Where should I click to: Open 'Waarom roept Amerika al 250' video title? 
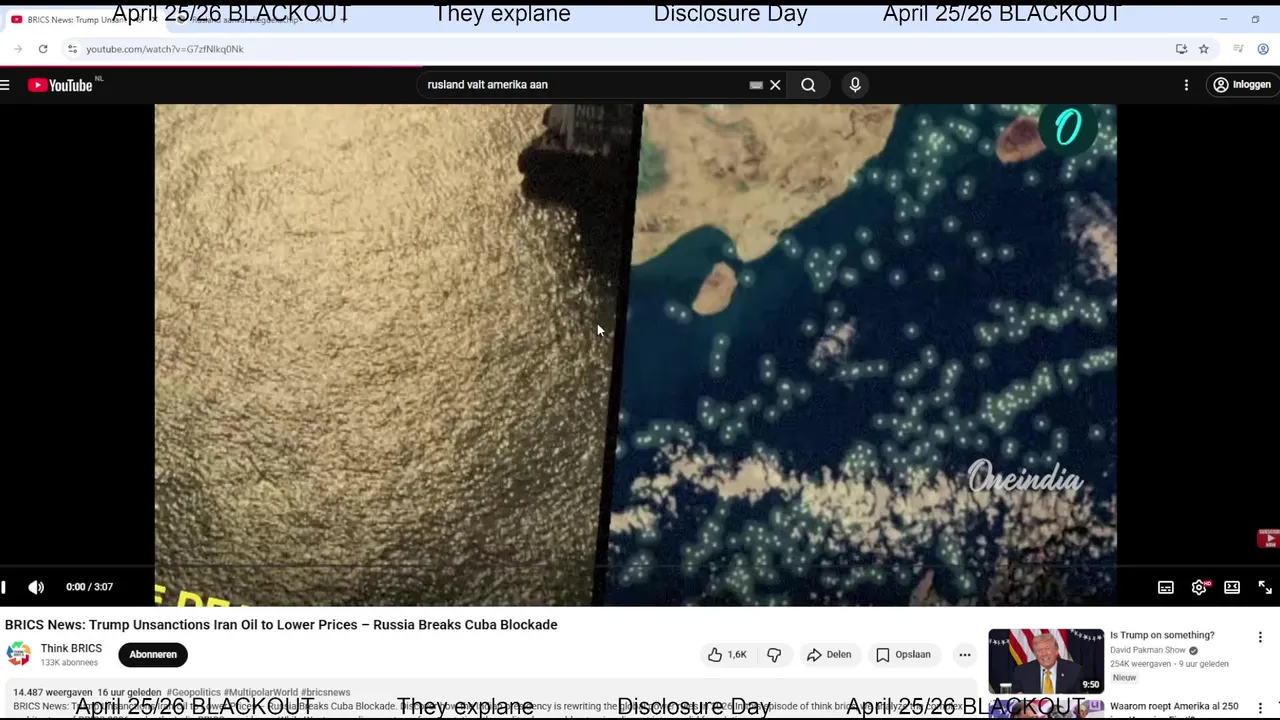(1174, 706)
